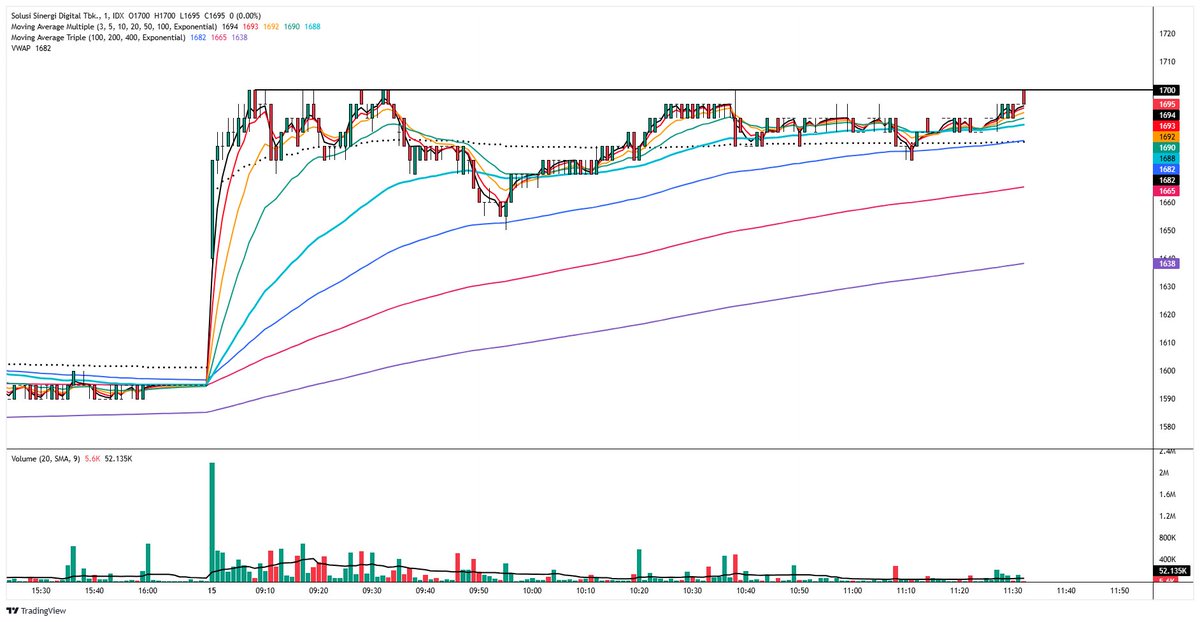Viewport: 1200px width, 622px height.
Task: Select the VWAP indicator legend
Action: 22,47
